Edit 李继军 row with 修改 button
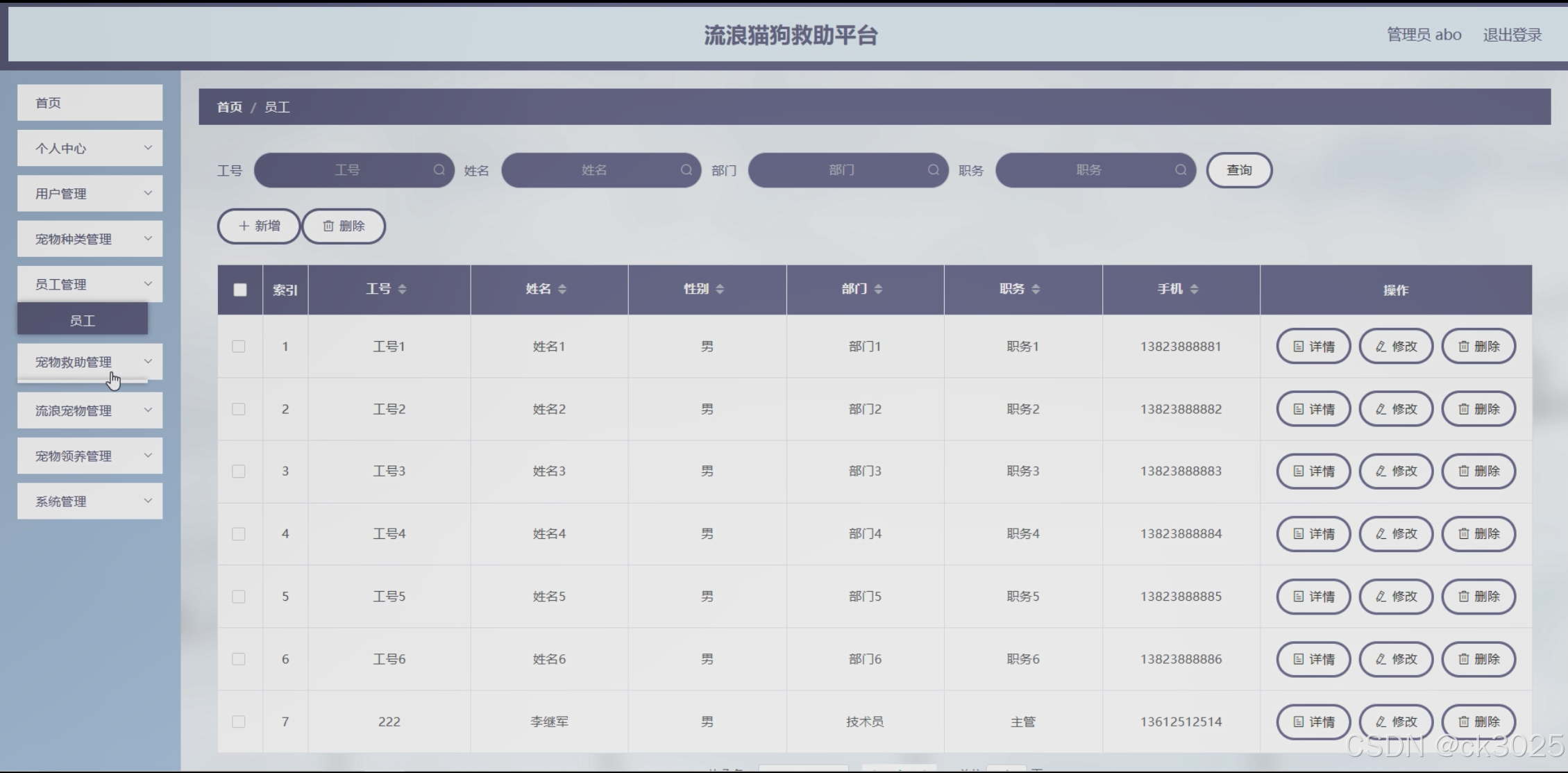Screen dimensions: 1568x773 (x=1395, y=722)
